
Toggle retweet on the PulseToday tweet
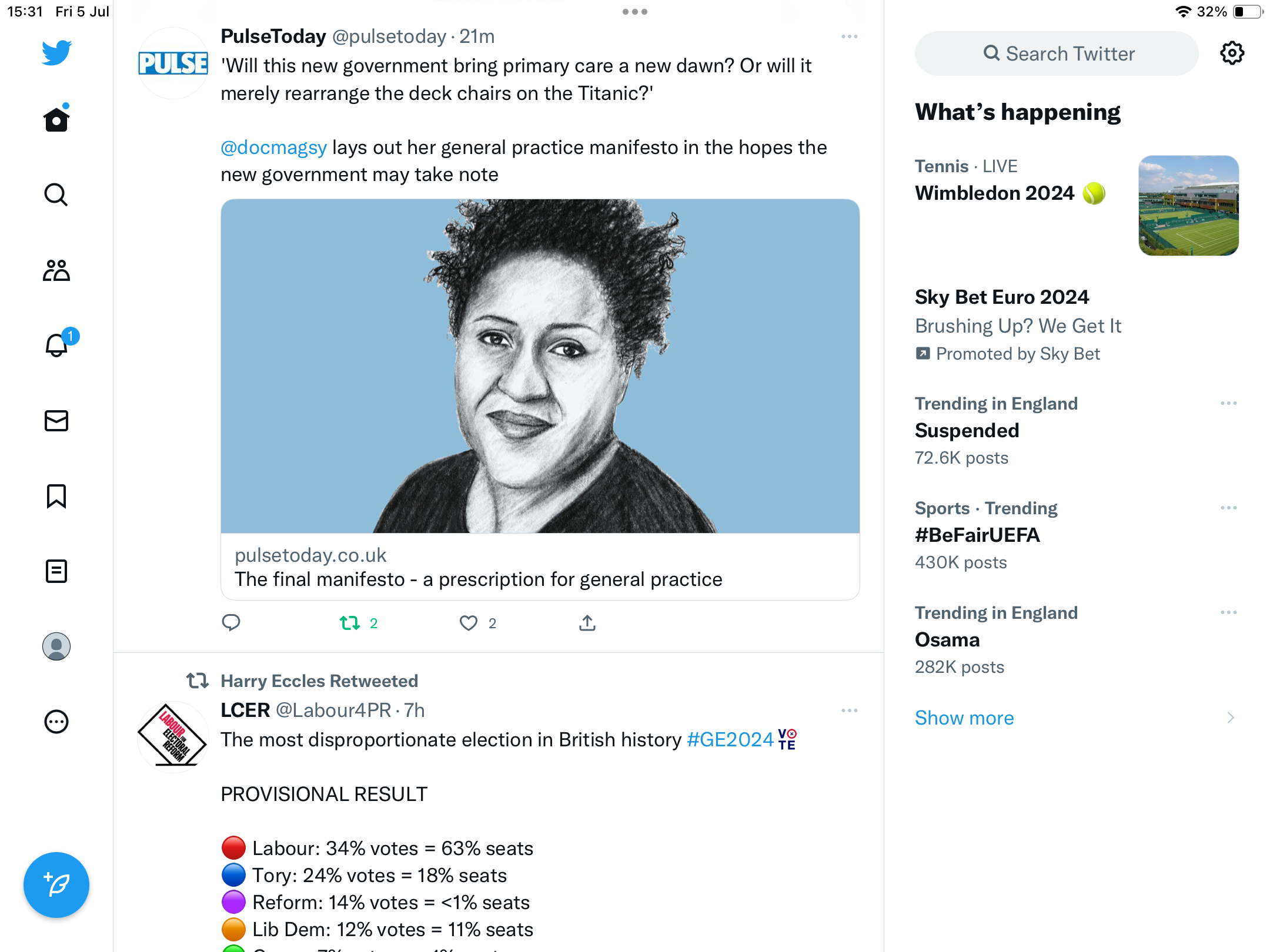click(x=350, y=623)
